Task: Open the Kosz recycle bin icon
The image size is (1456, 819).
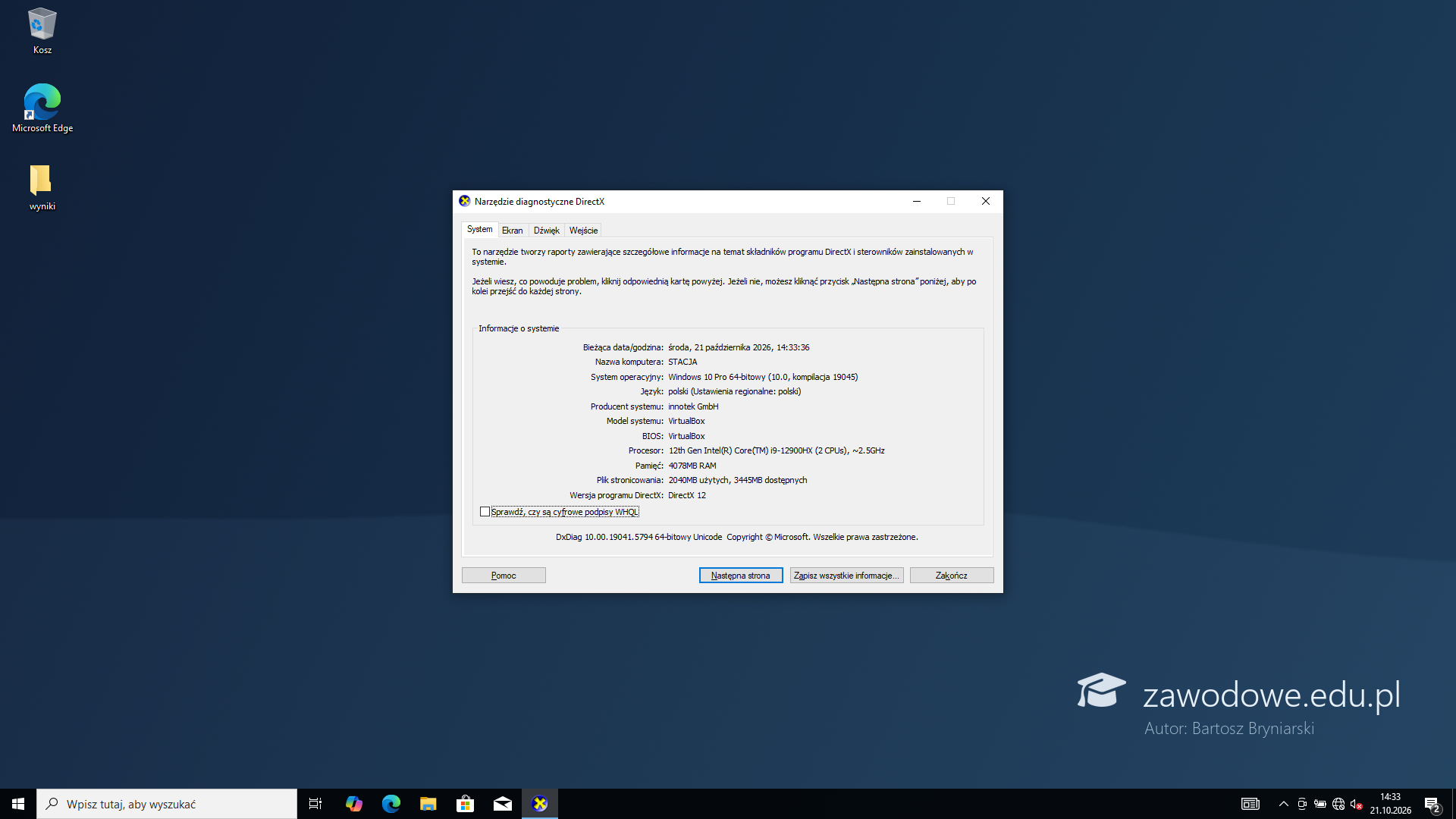Action: click(42, 31)
